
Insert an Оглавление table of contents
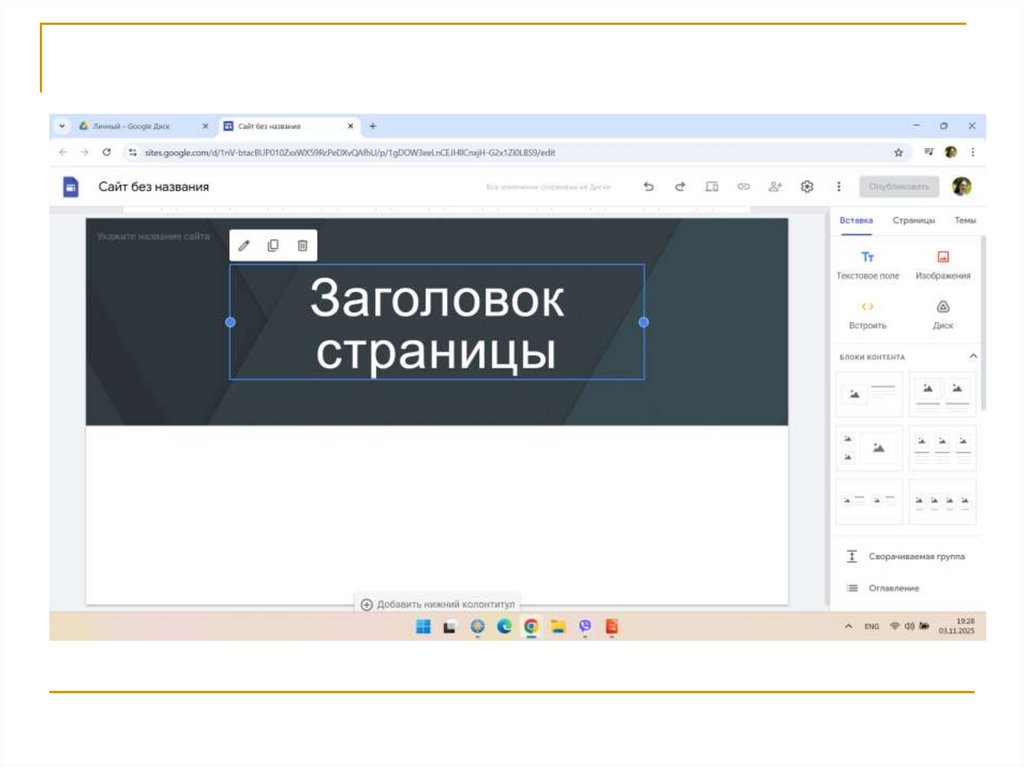coord(882,588)
